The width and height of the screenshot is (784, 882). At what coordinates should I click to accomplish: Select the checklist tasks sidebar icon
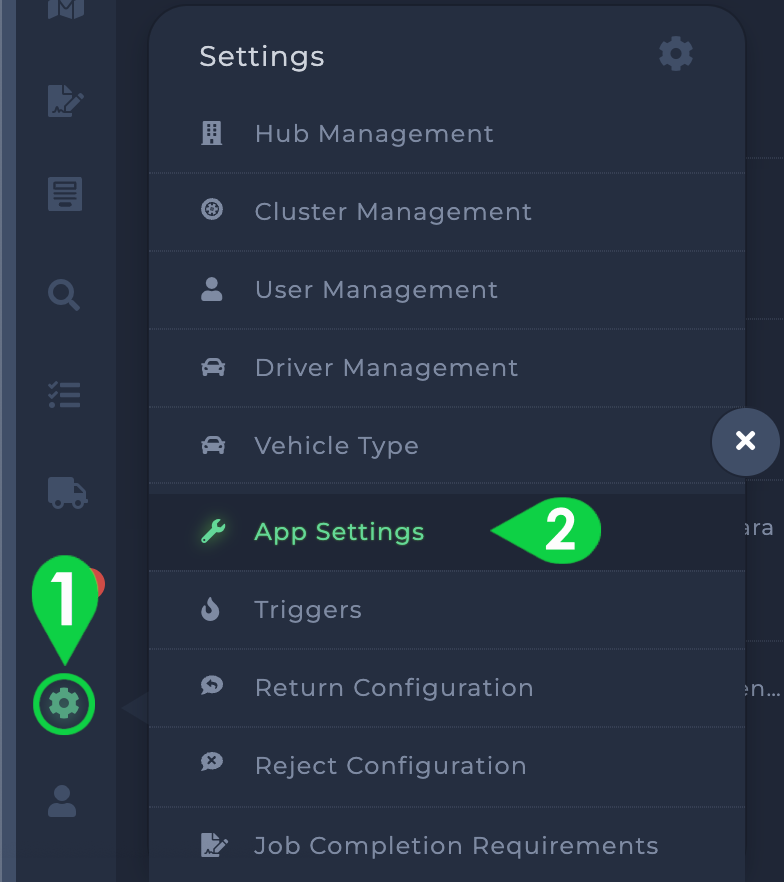[64, 395]
